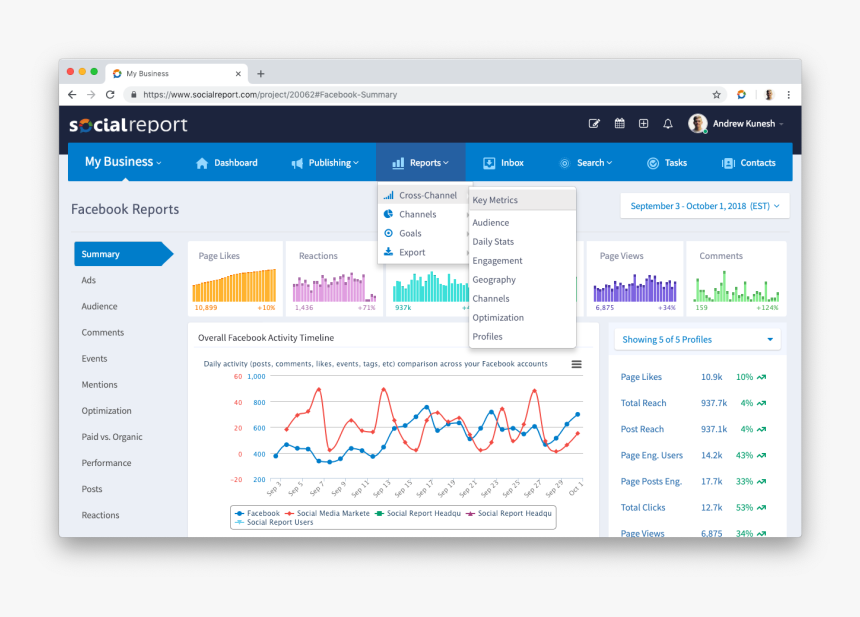Open the date range September 3 - October 1 selector
Viewport: 860px width, 617px height.
pyautogui.click(x=705, y=206)
